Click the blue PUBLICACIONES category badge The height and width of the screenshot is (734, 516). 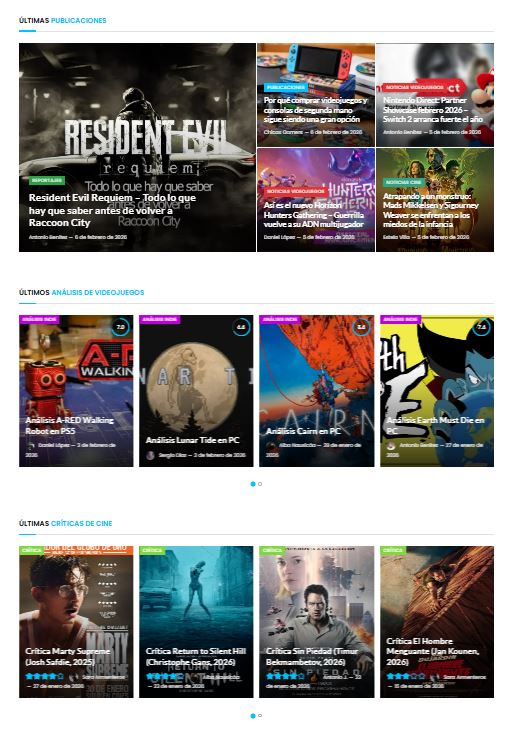(285, 87)
